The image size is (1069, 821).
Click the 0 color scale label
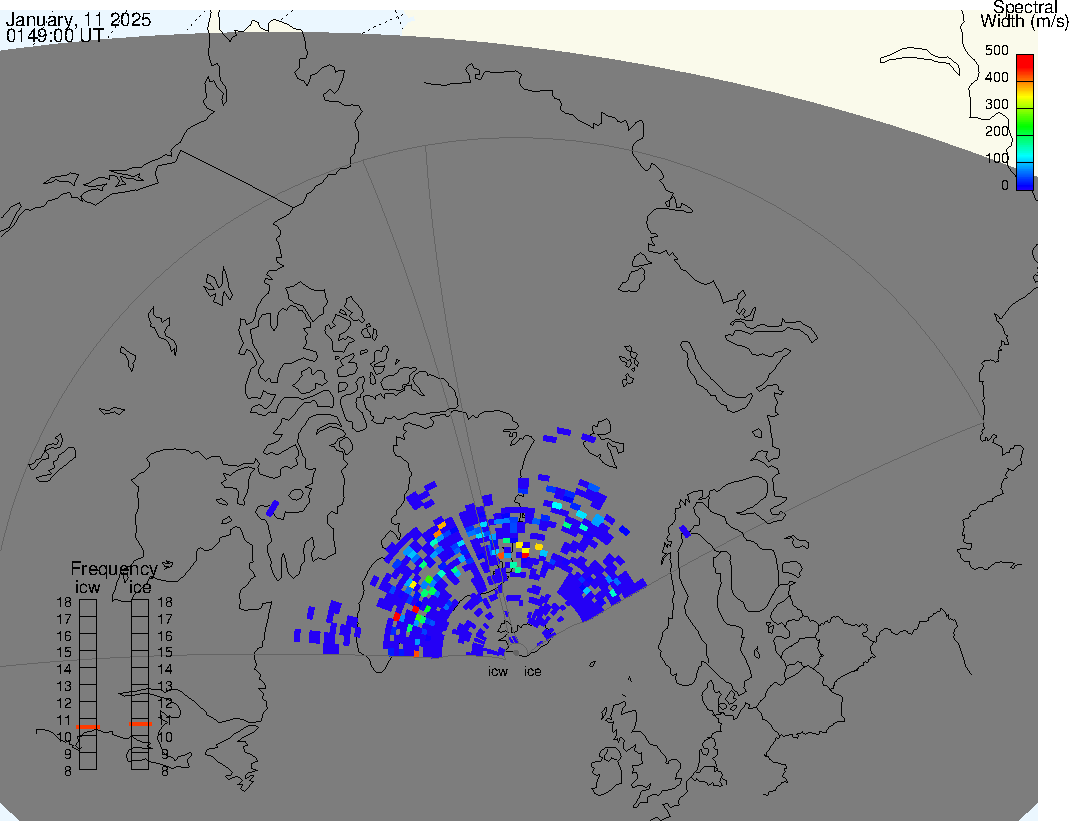pyautogui.click(x=1004, y=185)
